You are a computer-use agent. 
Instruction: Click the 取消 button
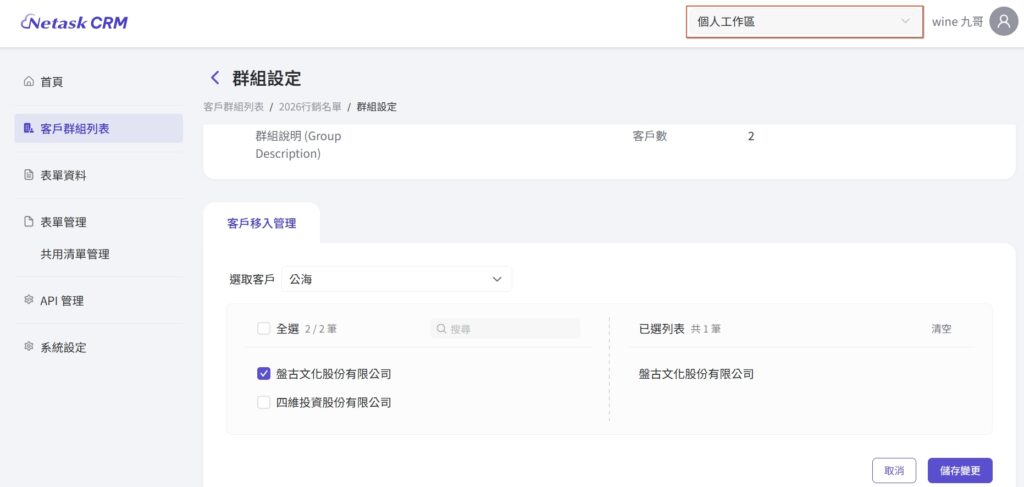click(893, 470)
